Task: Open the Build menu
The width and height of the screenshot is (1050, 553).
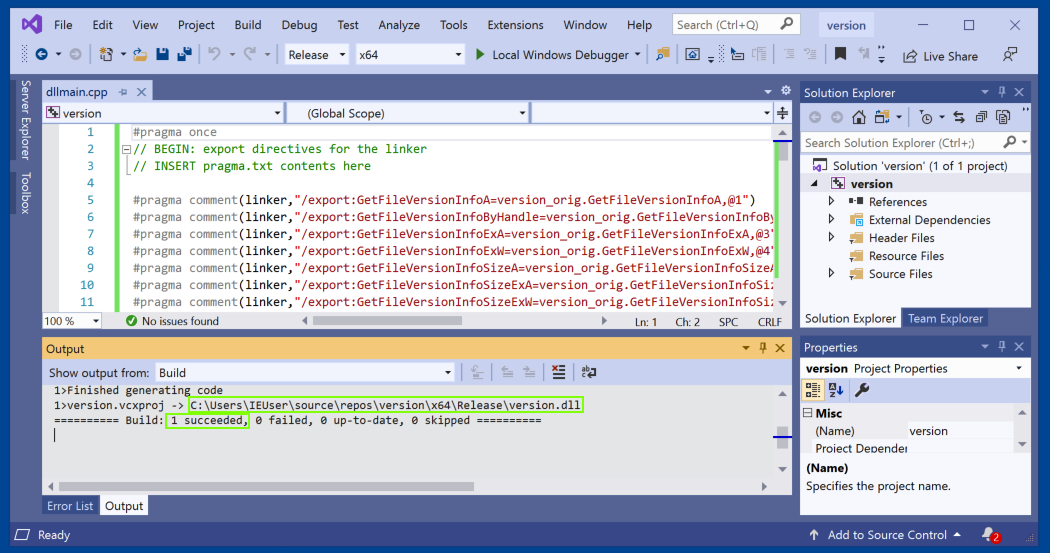Action: pyautogui.click(x=247, y=25)
